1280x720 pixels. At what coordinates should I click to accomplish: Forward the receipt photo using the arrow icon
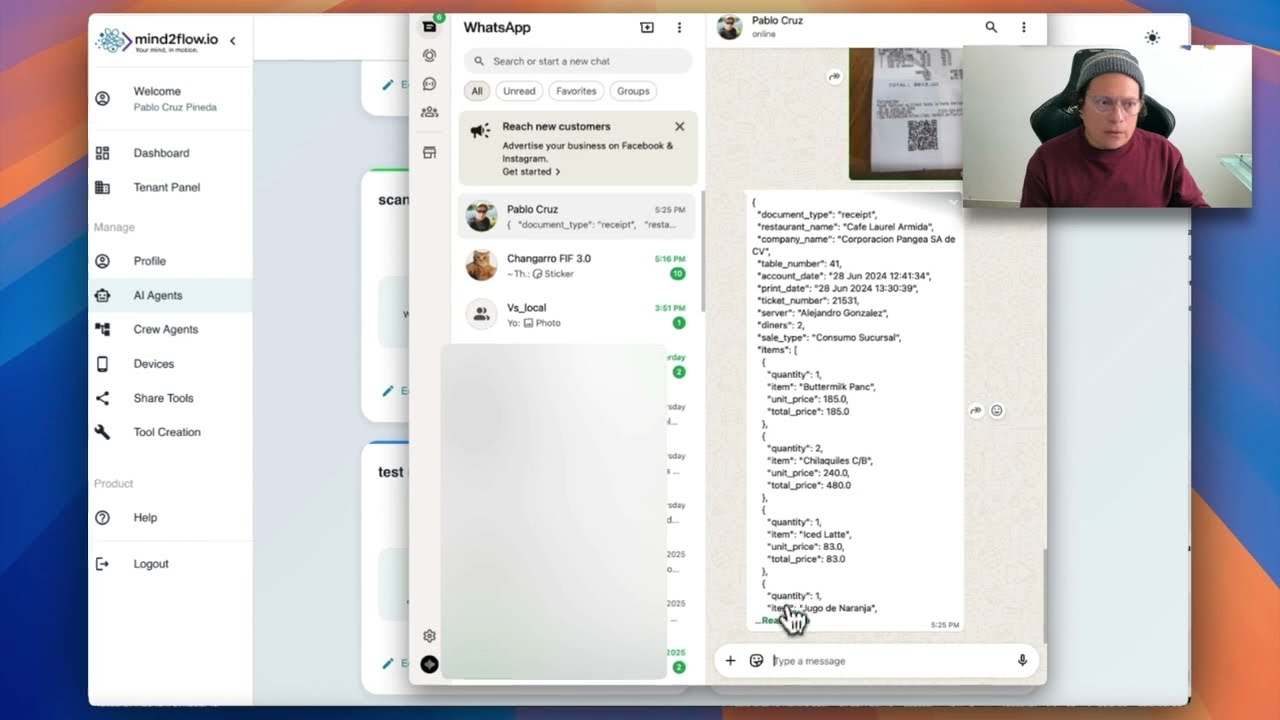click(x=834, y=77)
